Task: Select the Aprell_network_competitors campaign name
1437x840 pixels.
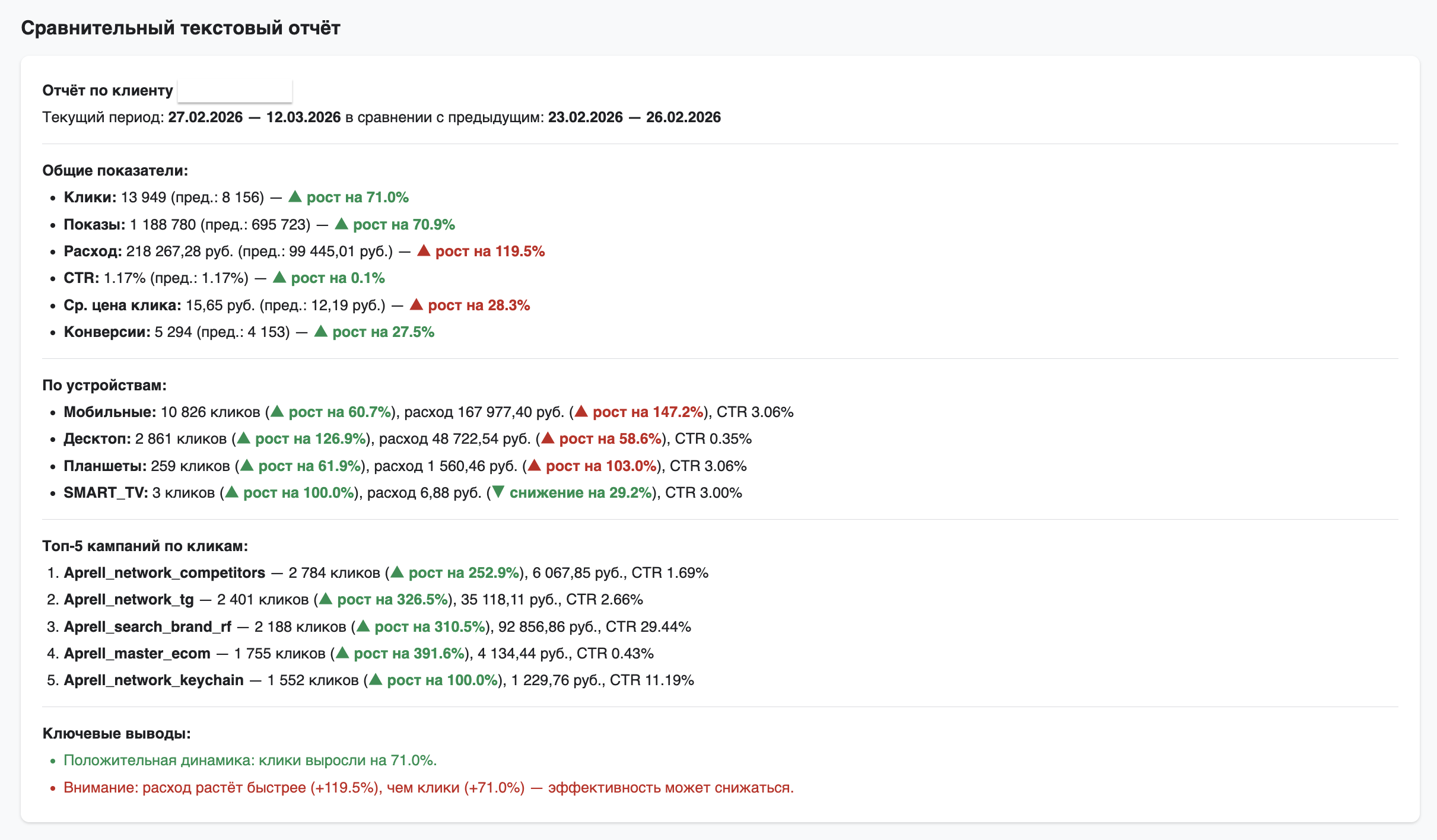Action: (x=164, y=572)
